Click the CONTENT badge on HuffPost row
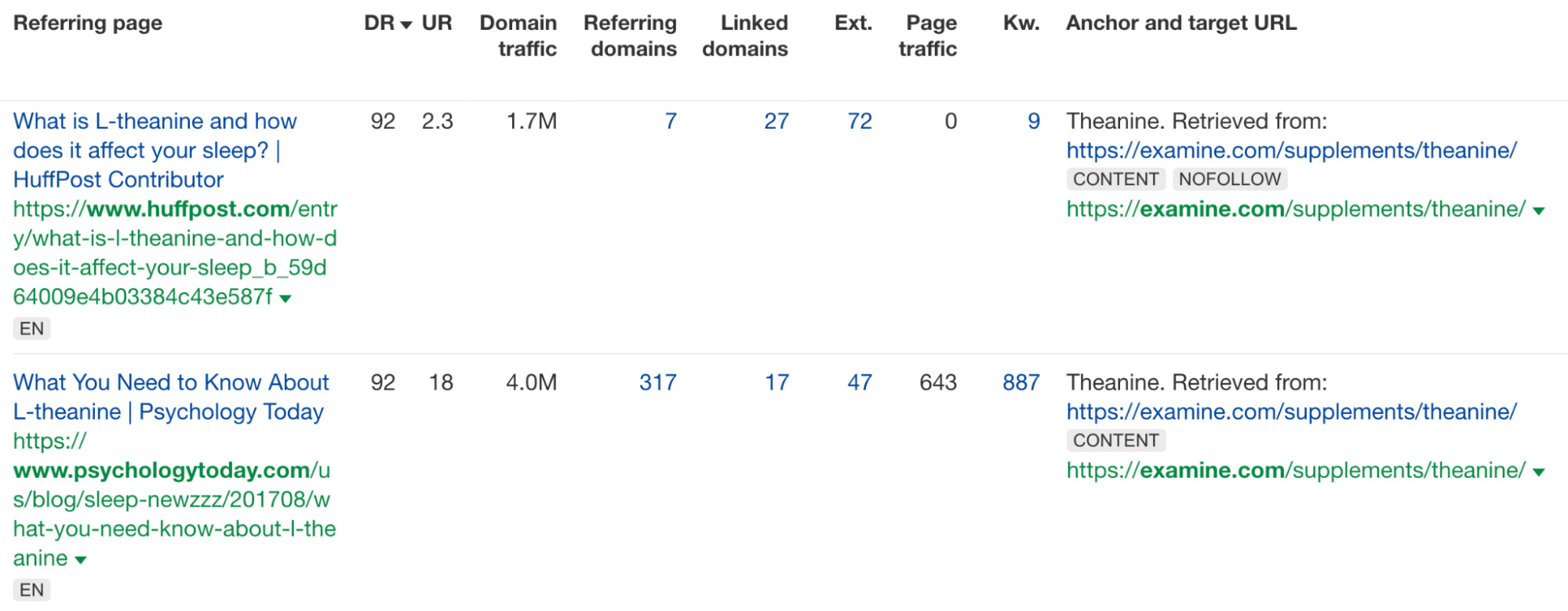This screenshot has height=611, width=1568. 1115,179
